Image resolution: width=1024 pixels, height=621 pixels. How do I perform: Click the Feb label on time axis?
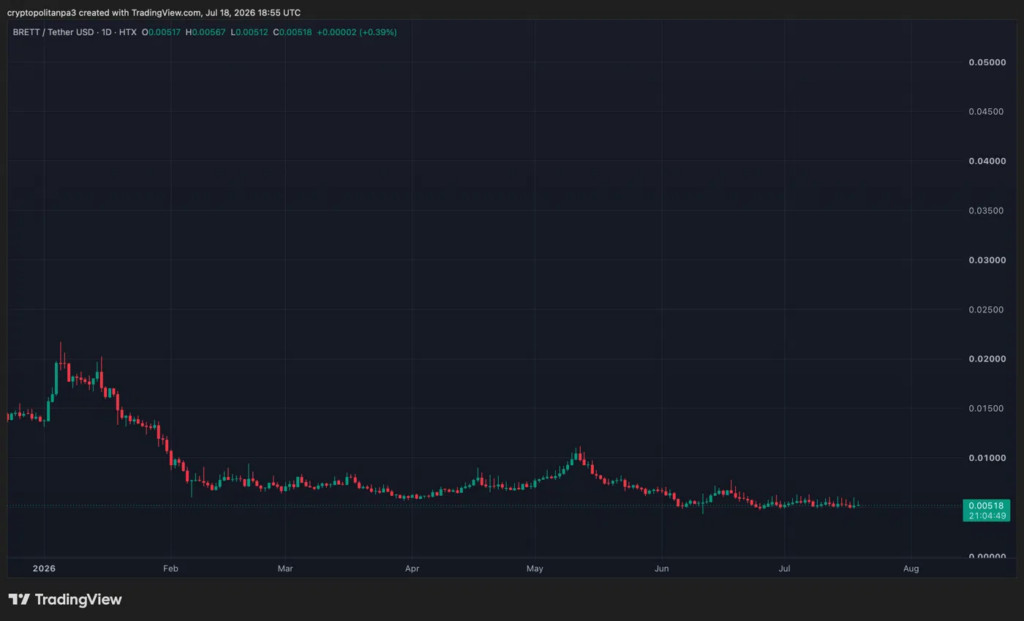point(170,569)
